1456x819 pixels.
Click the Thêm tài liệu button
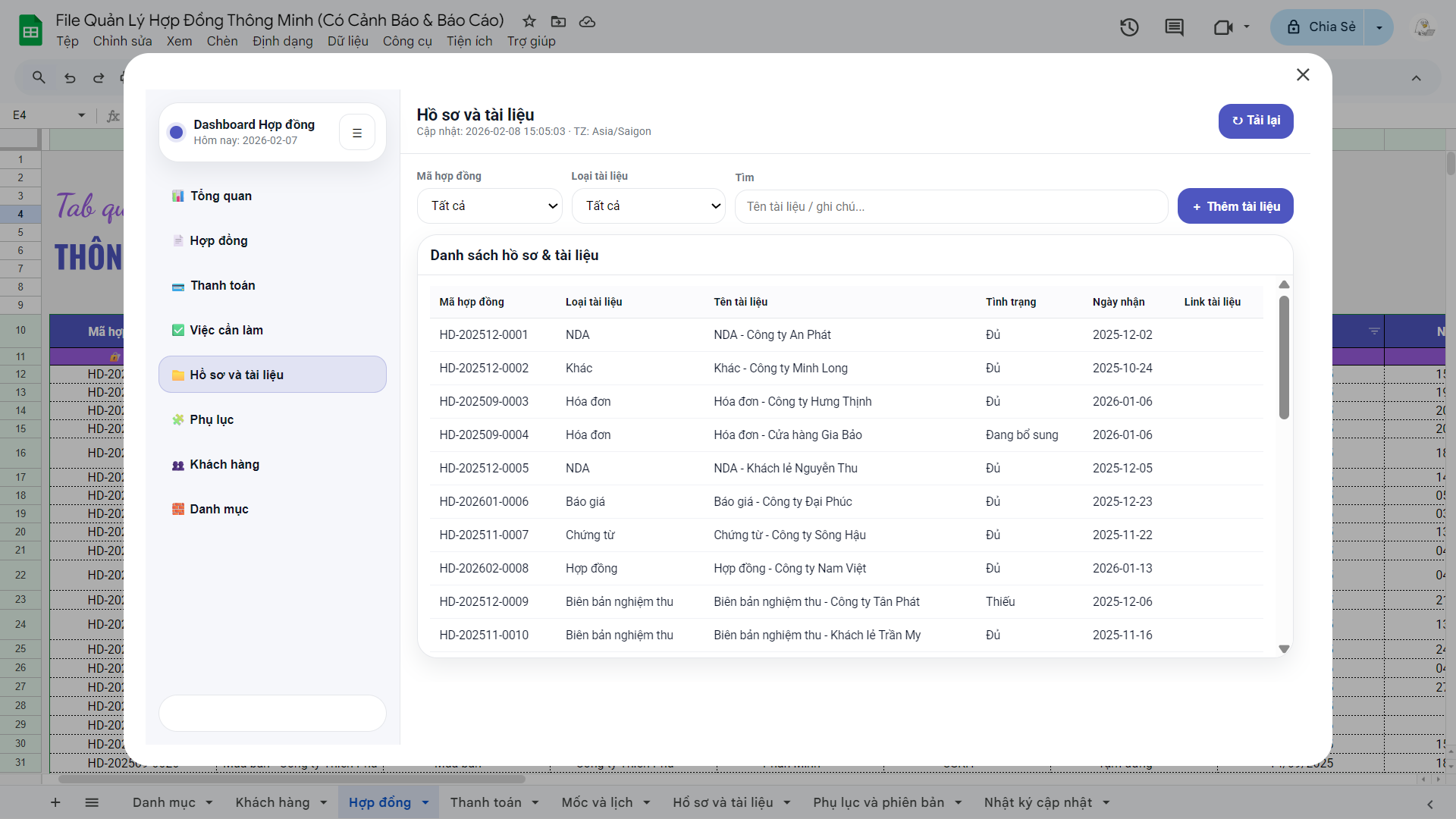tap(1235, 206)
